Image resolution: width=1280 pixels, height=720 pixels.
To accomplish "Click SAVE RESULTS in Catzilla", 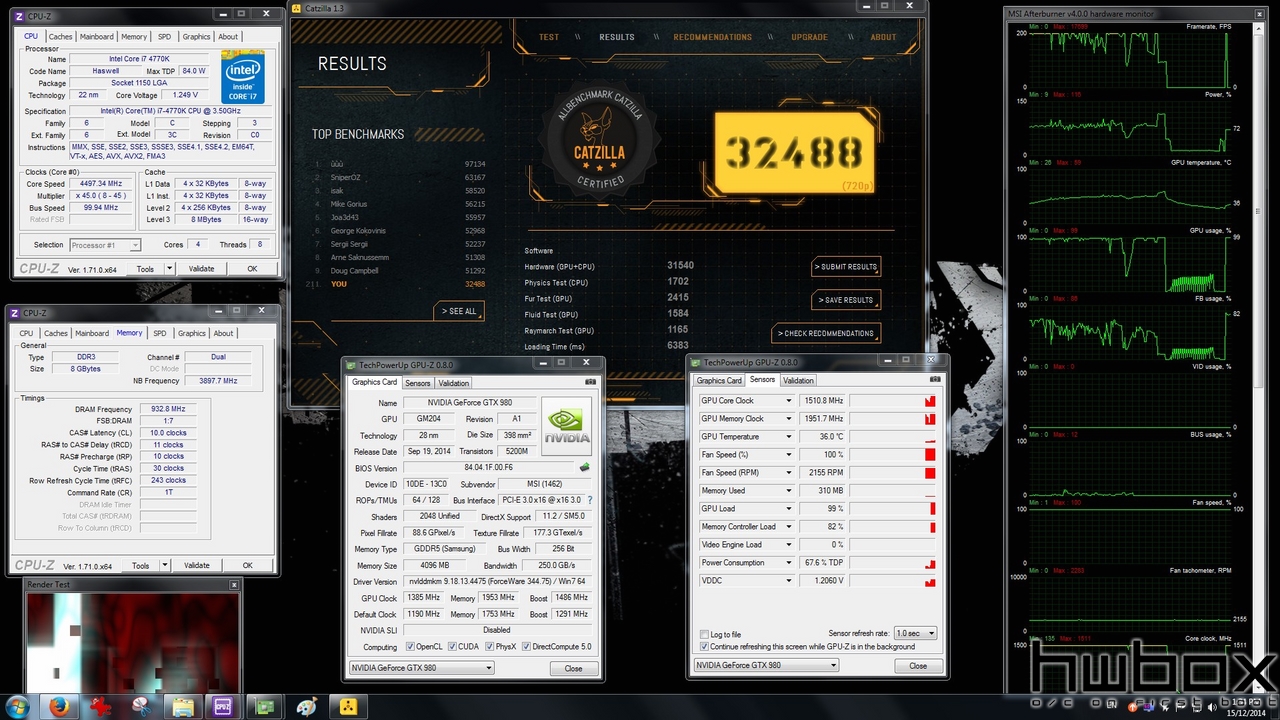I will point(846,300).
